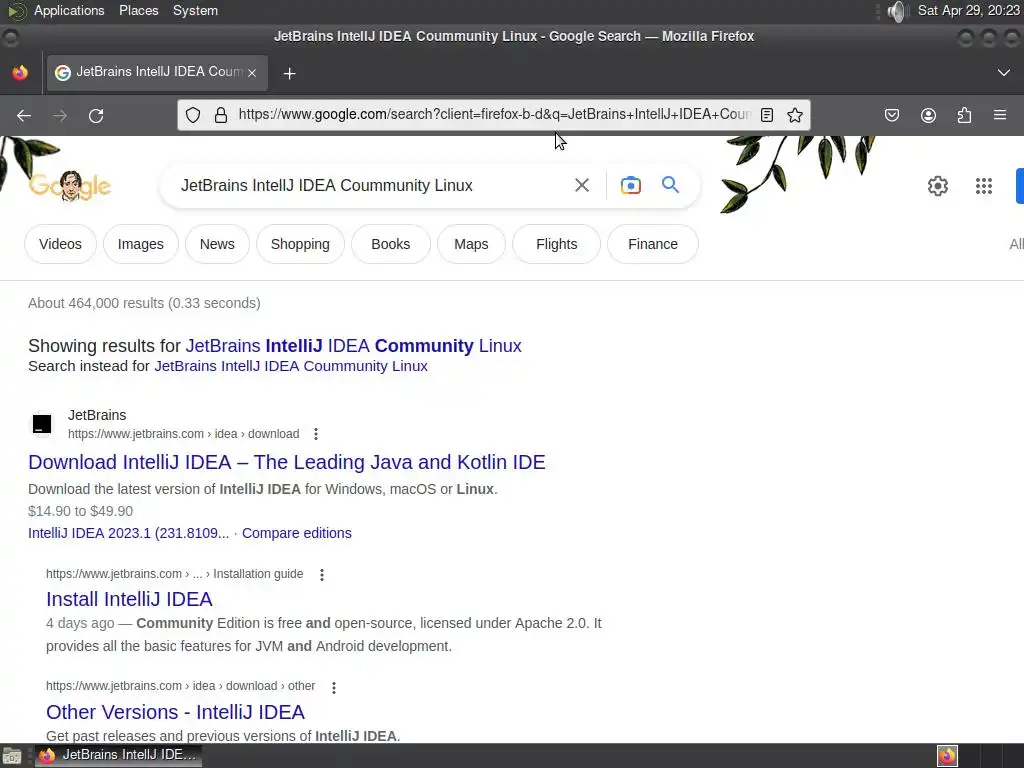1024x768 pixels.
Task: Open the tracking protection shield icon
Action: (x=193, y=115)
